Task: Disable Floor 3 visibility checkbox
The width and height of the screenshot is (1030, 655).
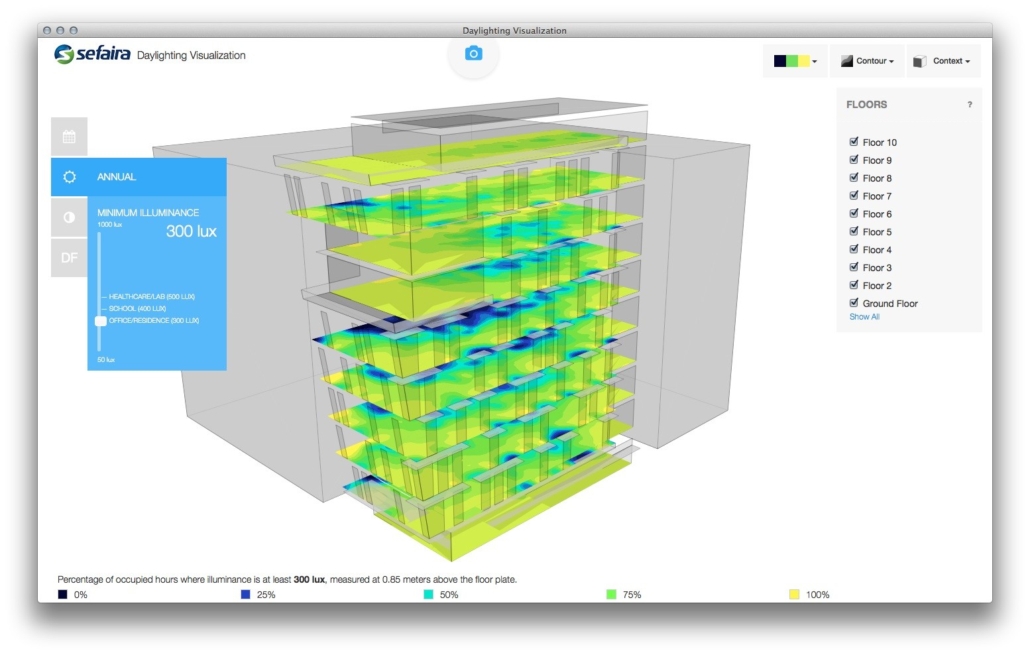Action: pos(853,267)
